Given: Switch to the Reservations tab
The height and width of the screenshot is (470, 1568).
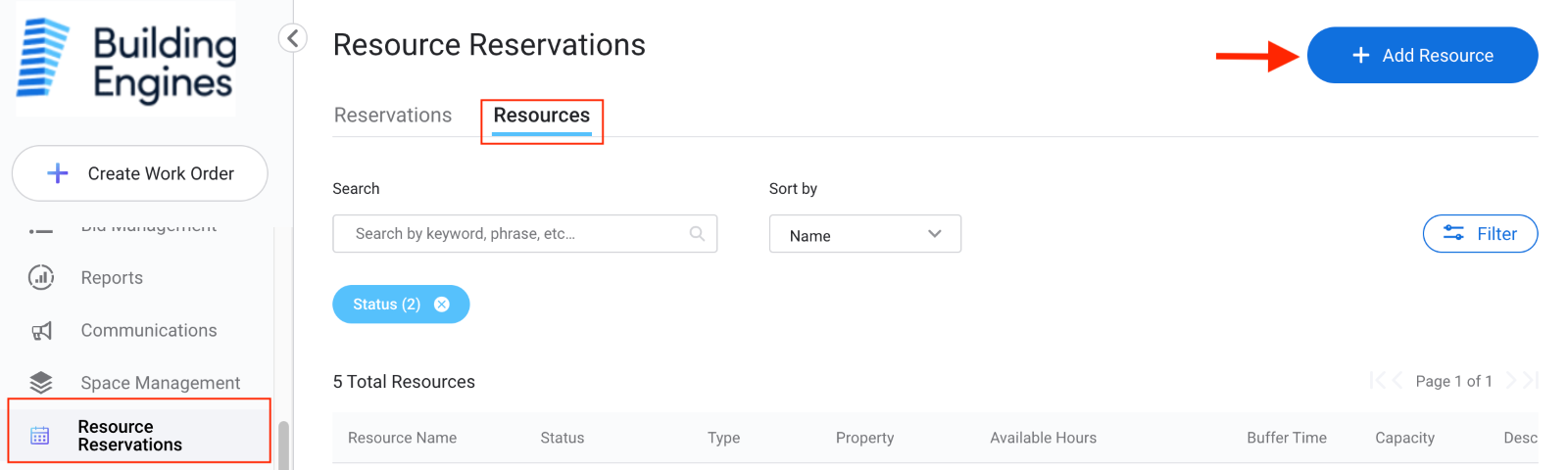Looking at the screenshot, I should click(x=393, y=116).
